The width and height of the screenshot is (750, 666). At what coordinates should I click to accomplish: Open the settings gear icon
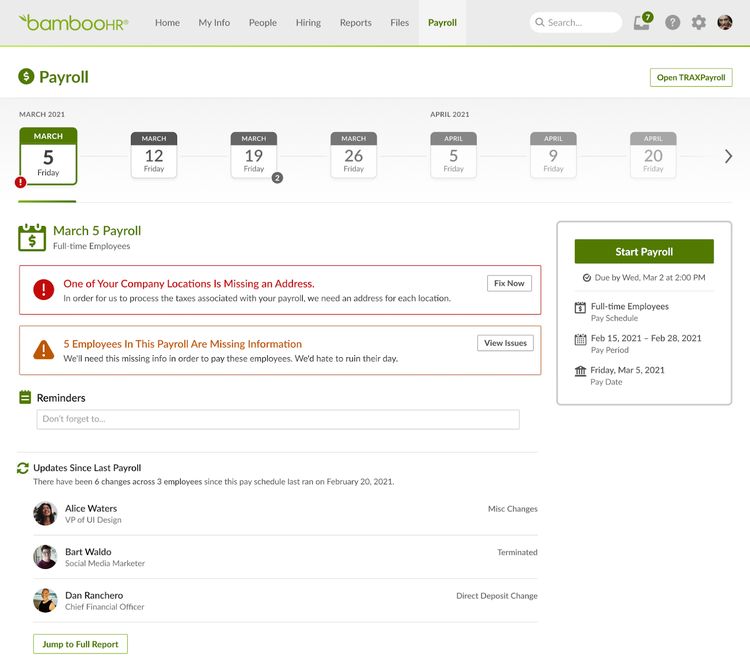(x=699, y=22)
